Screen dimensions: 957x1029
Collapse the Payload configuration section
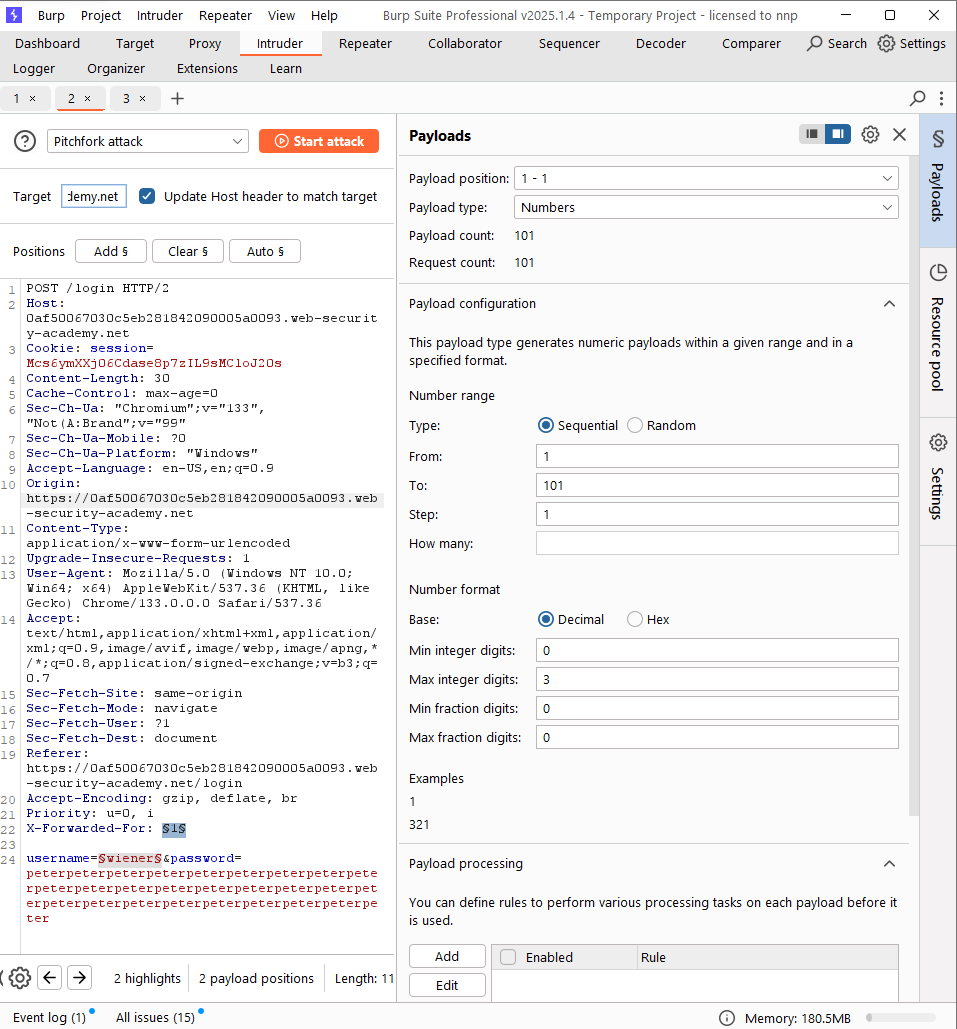pyautogui.click(x=889, y=304)
